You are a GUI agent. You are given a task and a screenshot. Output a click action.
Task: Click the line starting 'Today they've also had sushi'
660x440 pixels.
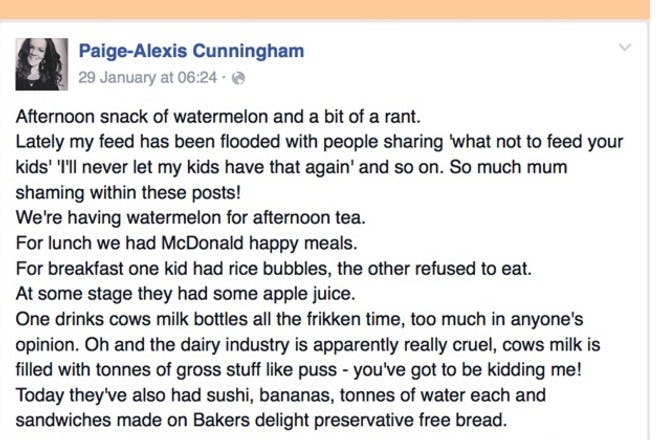click(281, 395)
